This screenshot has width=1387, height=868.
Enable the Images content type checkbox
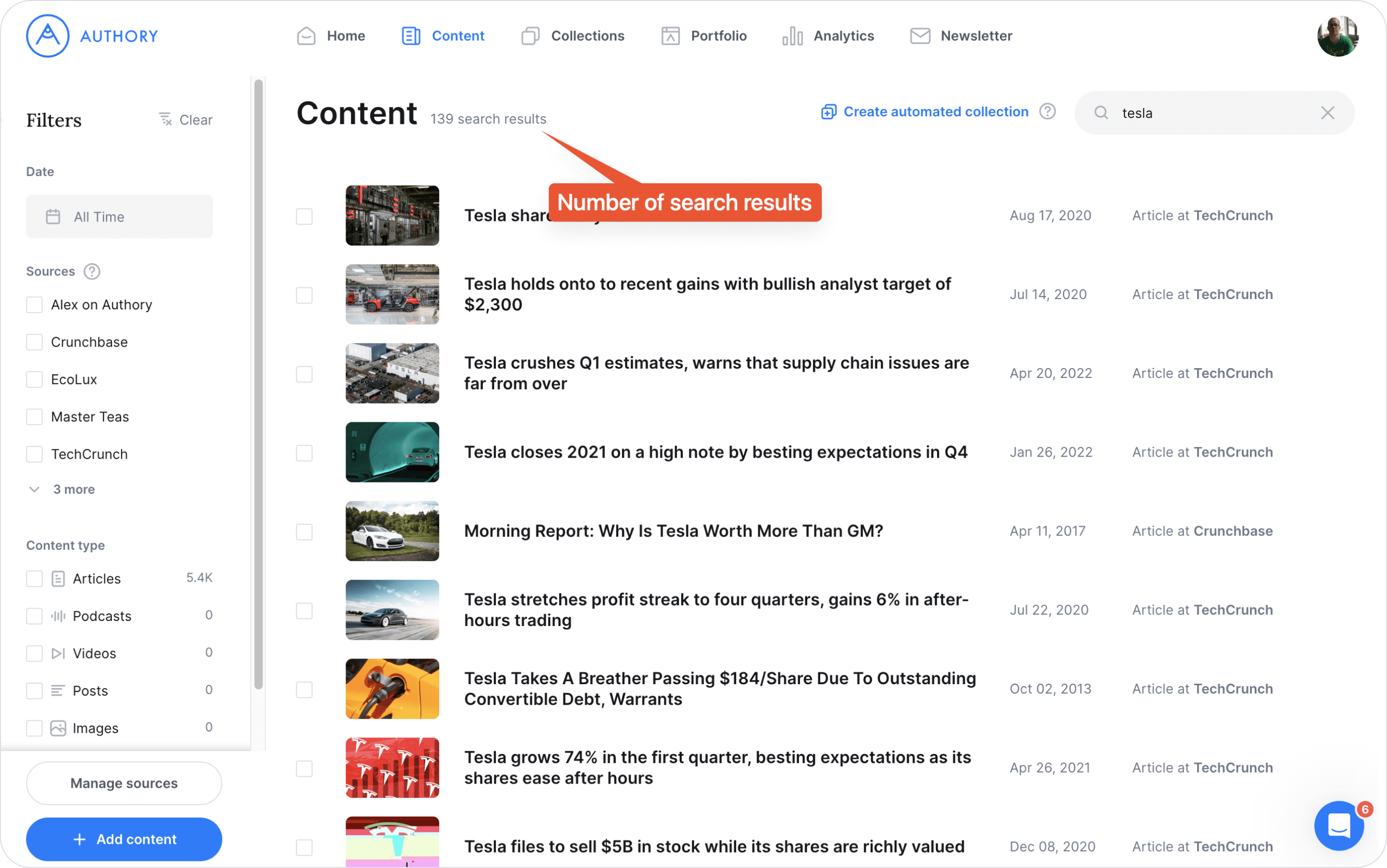point(34,728)
